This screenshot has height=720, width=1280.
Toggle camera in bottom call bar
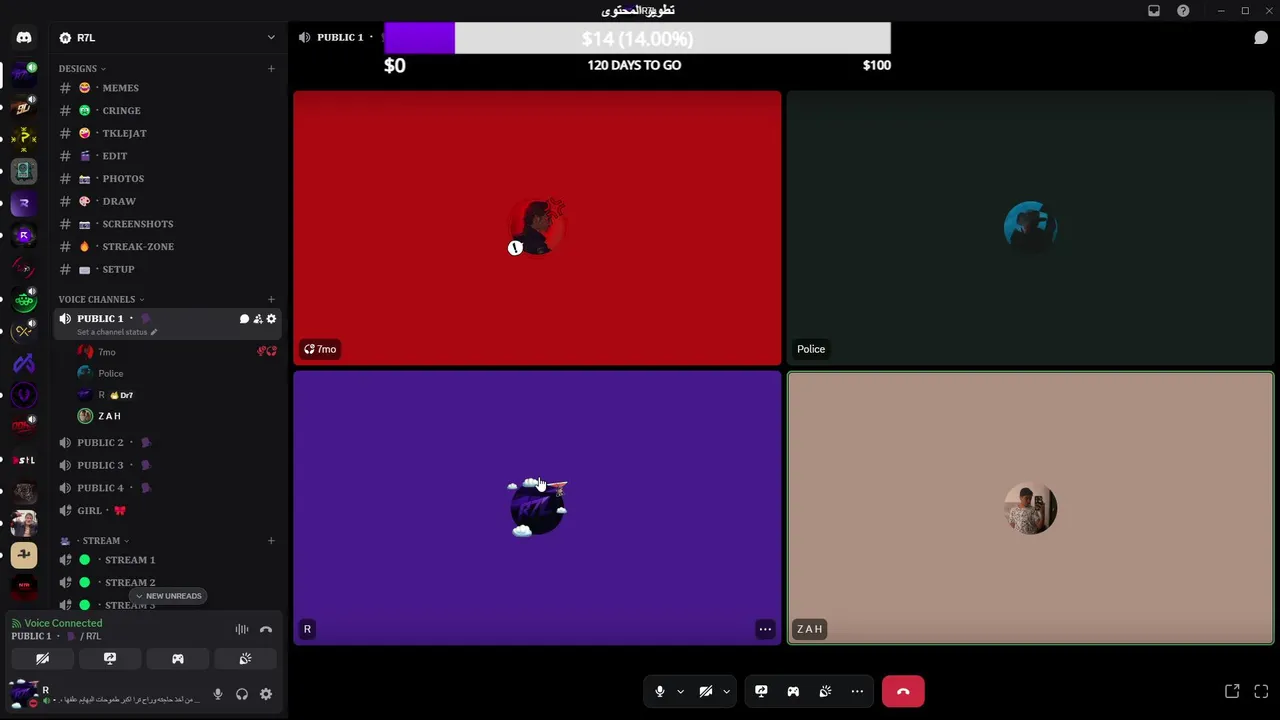point(706,691)
